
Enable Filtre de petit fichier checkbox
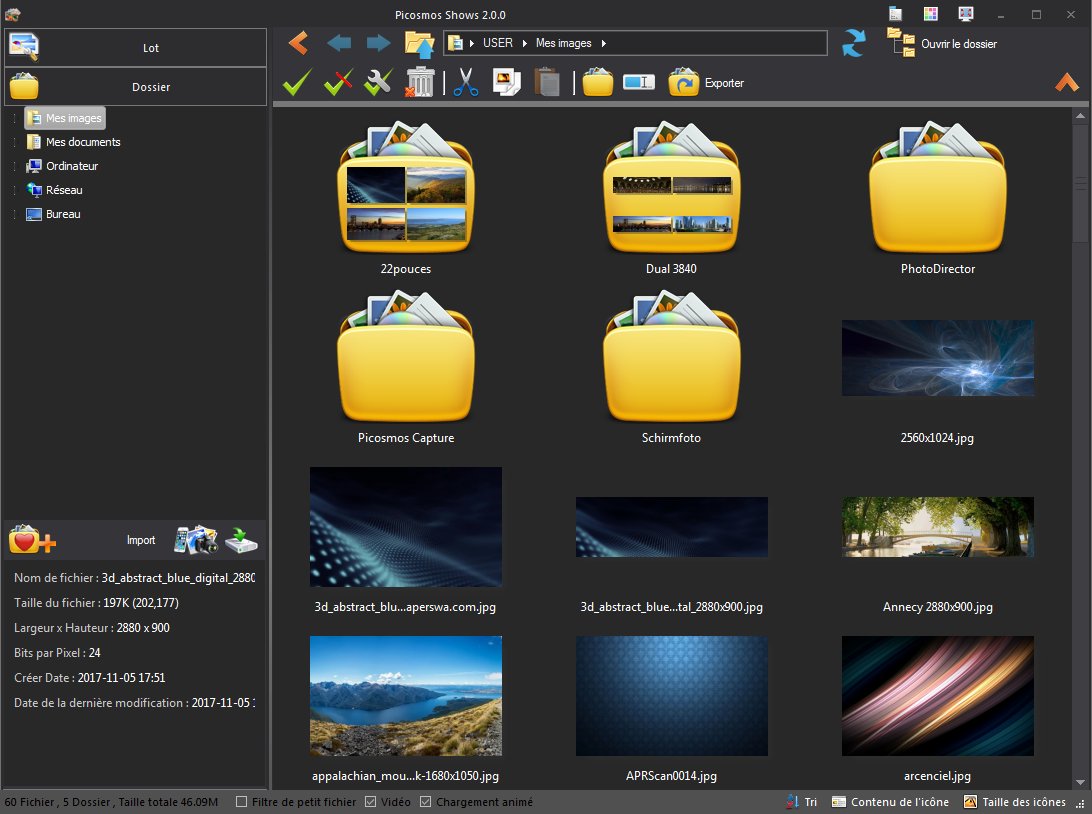click(x=242, y=801)
